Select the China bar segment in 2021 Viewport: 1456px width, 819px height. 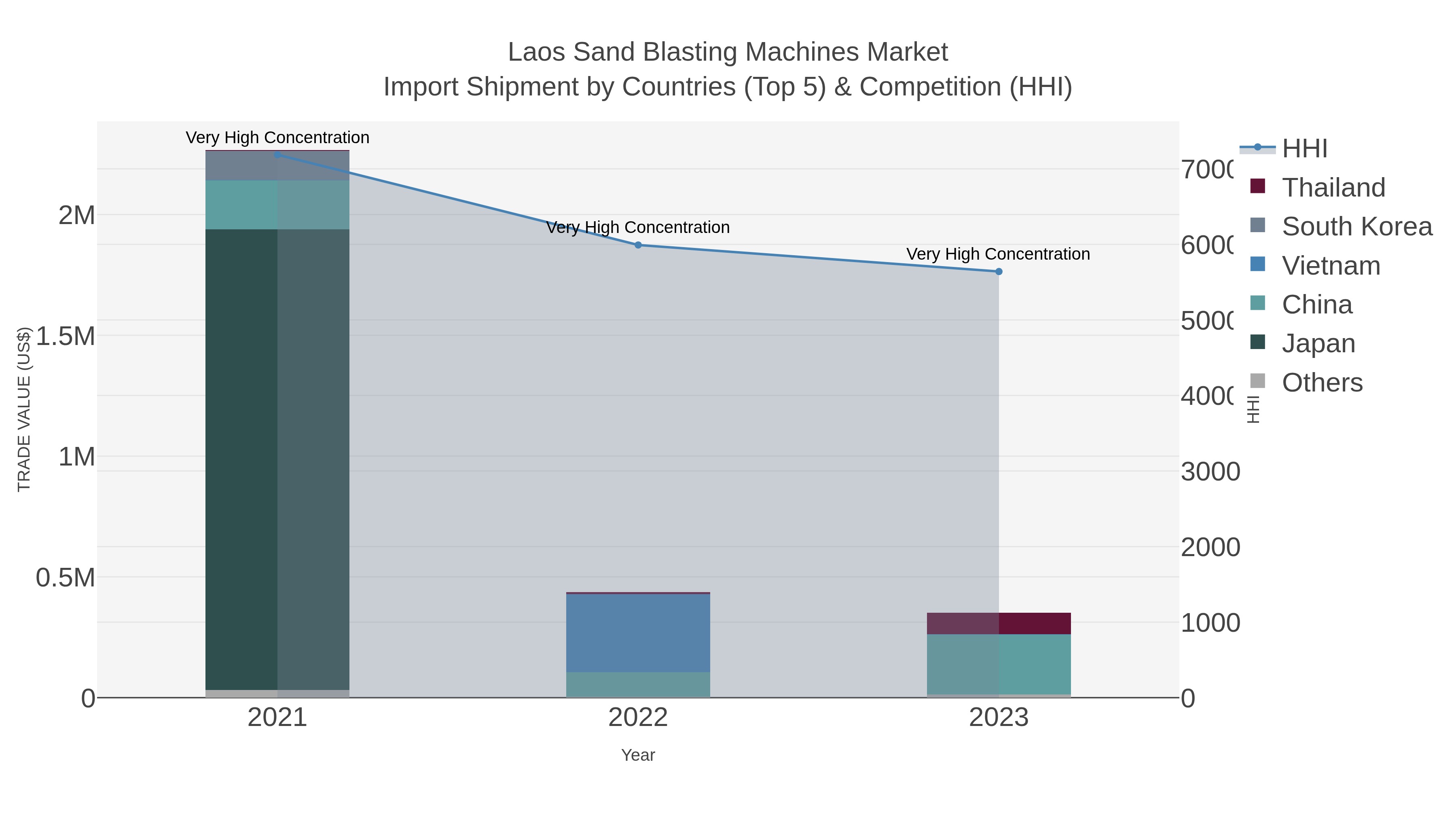[277, 205]
